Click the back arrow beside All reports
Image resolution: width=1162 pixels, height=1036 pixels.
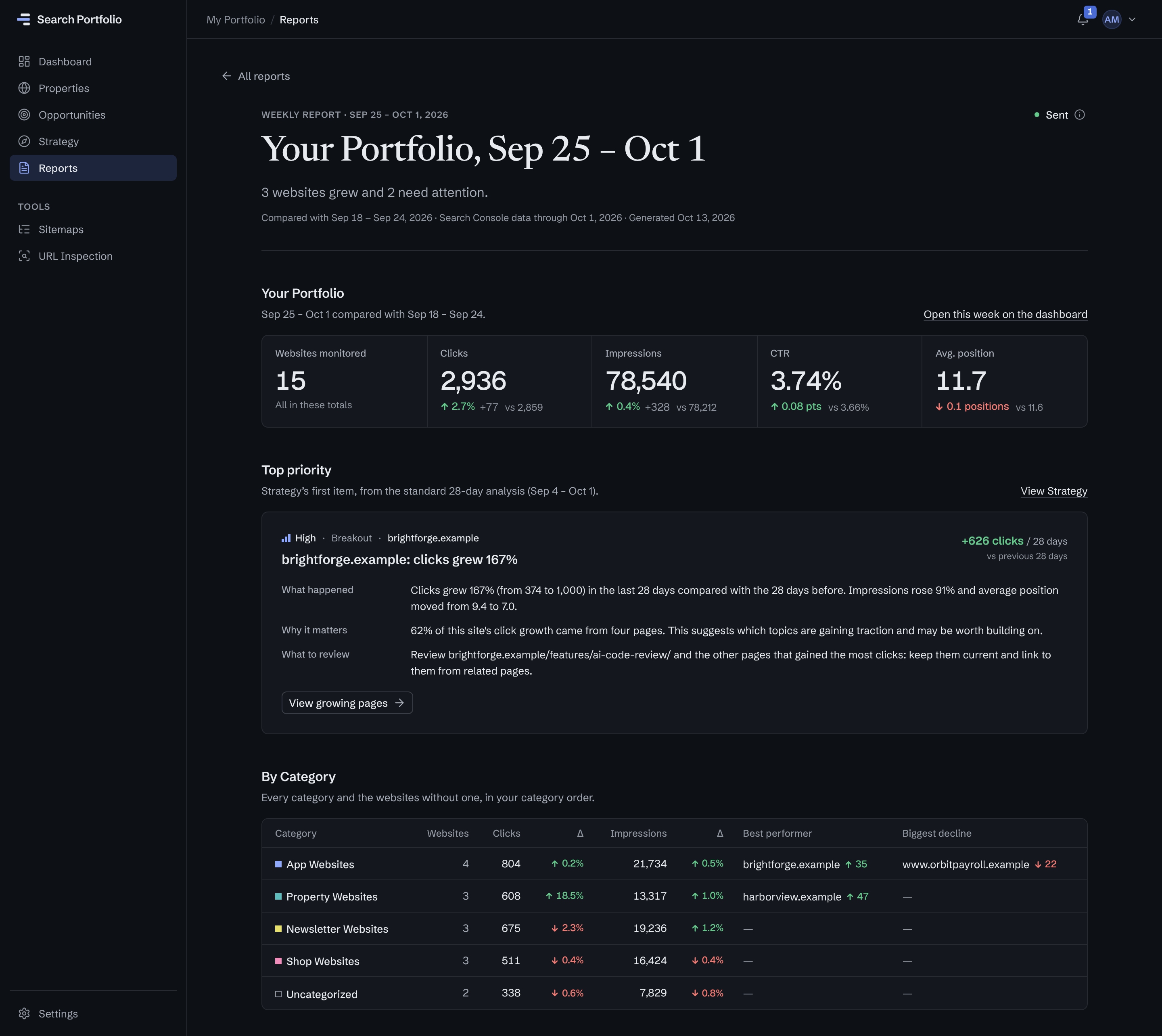[x=227, y=76]
